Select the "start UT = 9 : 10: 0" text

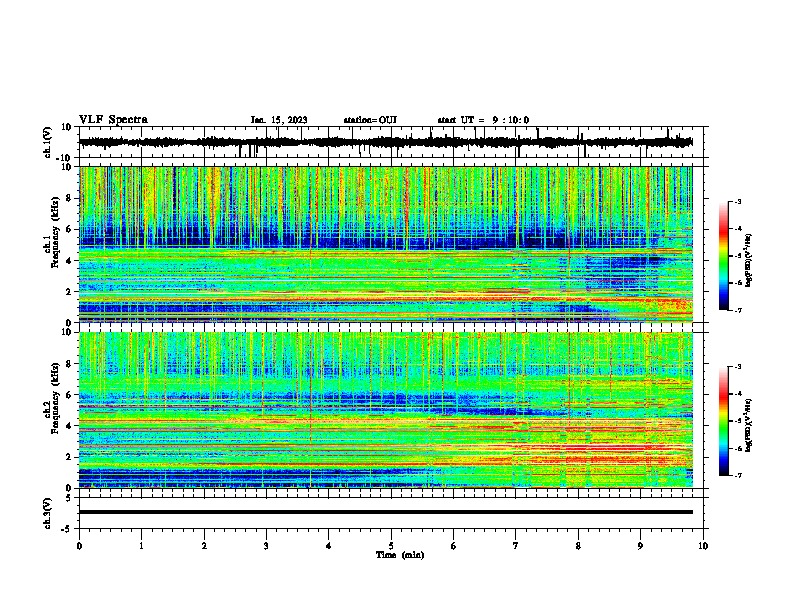[483, 120]
